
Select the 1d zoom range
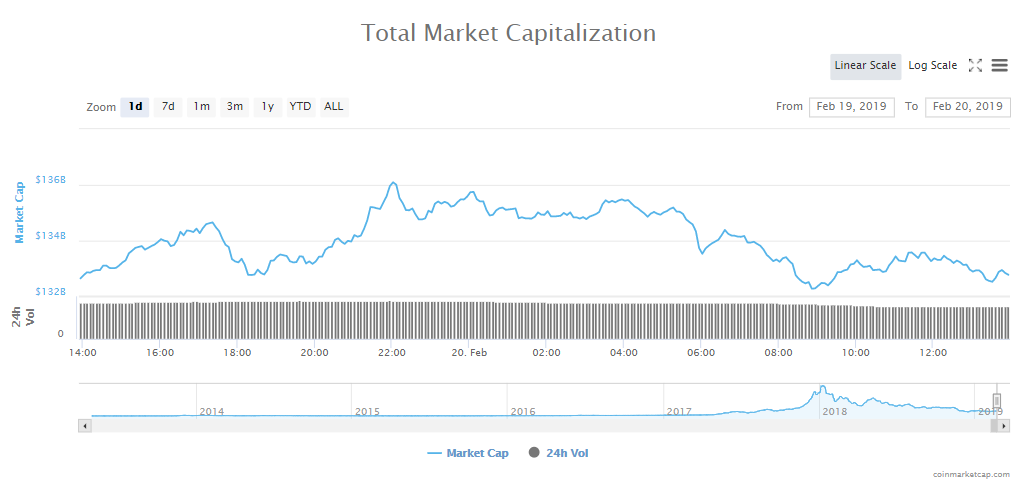(x=135, y=106)
